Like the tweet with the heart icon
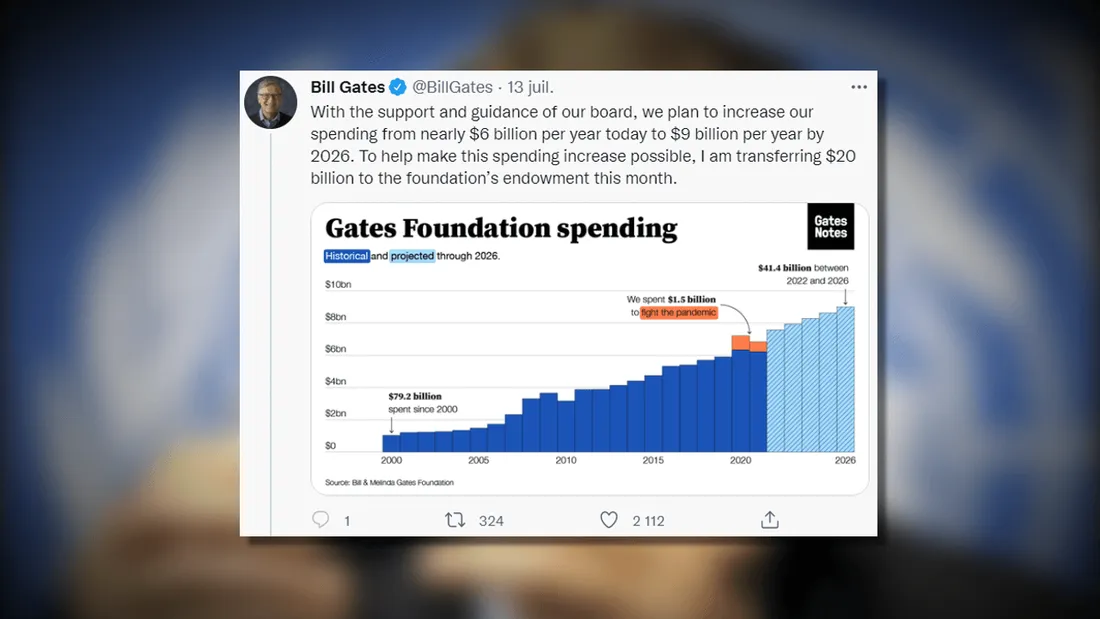1100x619 pixels. pyautogui.click(x=609, y=520)
